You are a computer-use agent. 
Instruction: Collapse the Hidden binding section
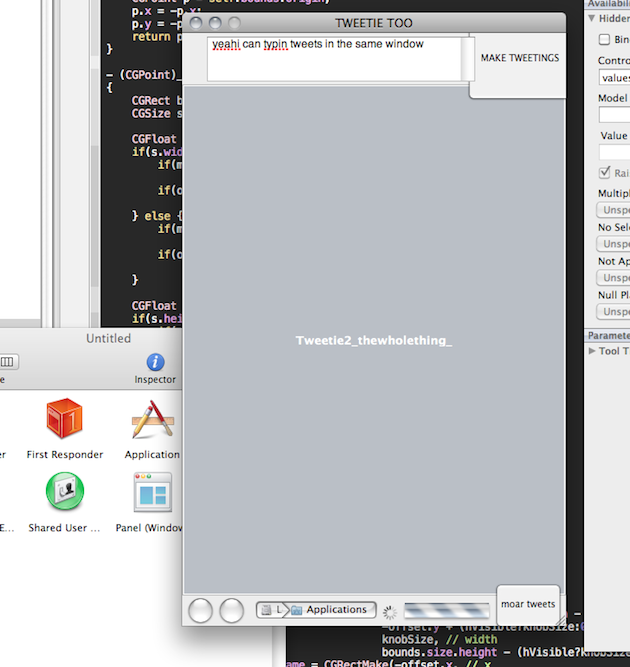591,18
